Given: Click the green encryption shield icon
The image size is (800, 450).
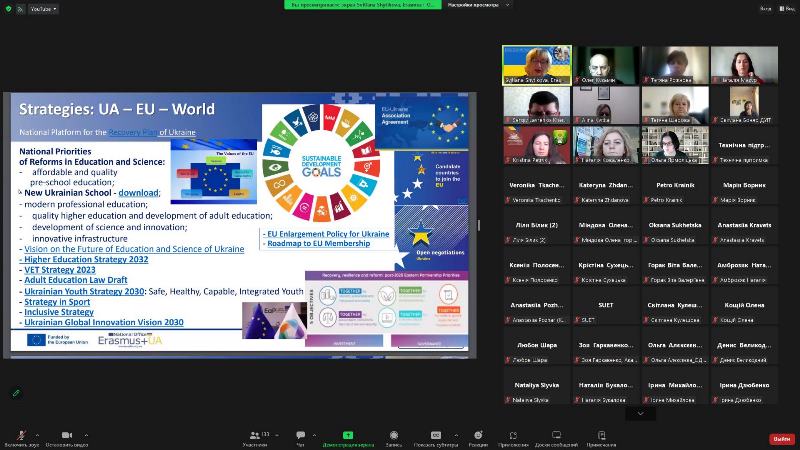Looking at the screenshot, I should coord(8,9).
